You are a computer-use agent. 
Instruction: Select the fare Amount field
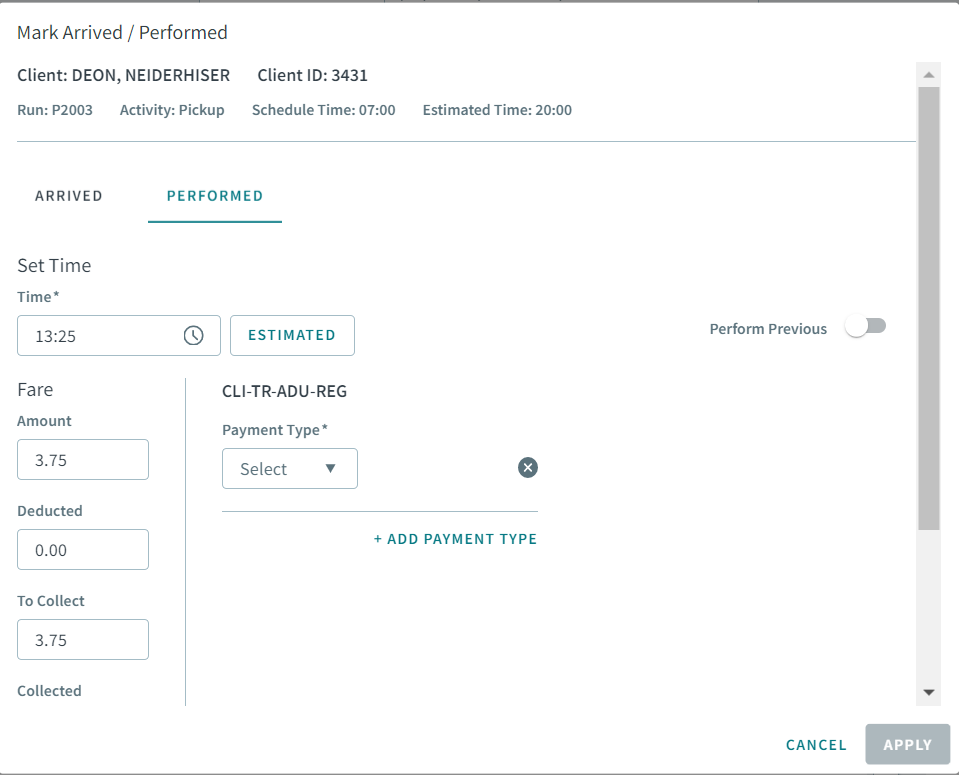coord(82,459)
